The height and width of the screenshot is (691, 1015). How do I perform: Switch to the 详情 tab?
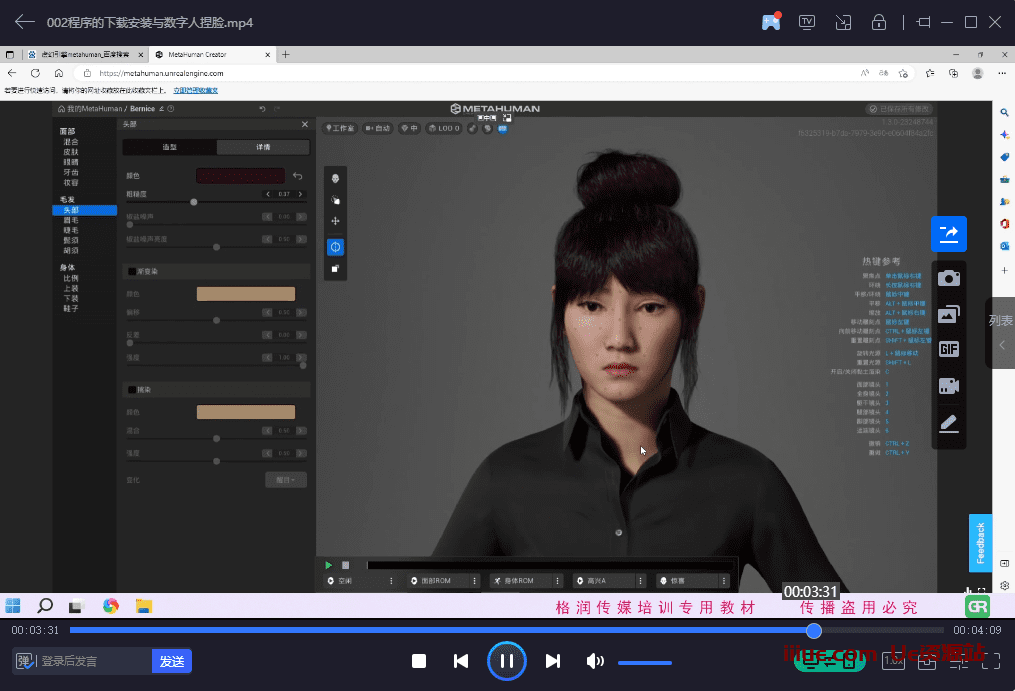click(262, 147)
